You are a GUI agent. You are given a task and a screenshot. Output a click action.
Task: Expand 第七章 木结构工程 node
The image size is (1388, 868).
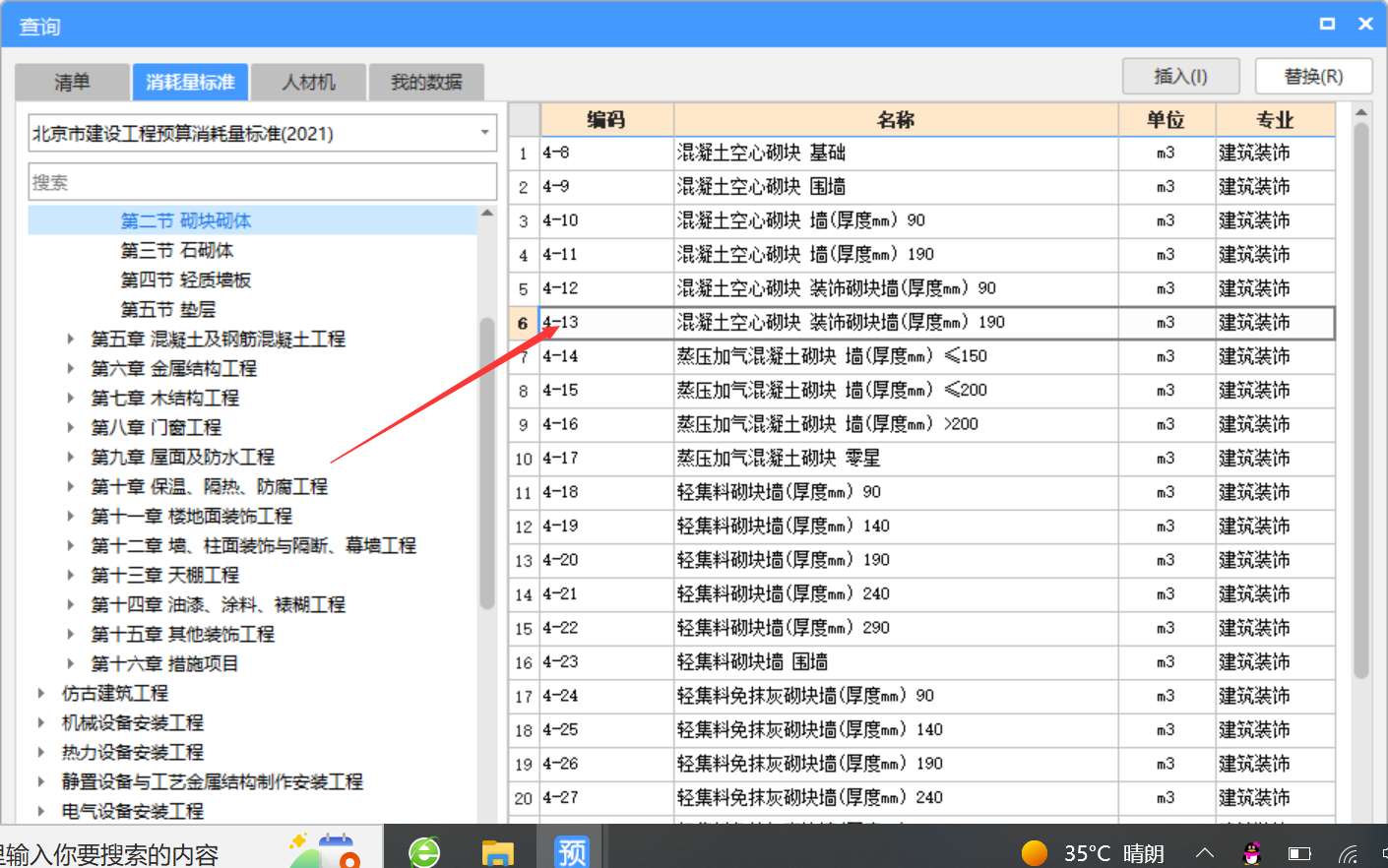point(70,398)
